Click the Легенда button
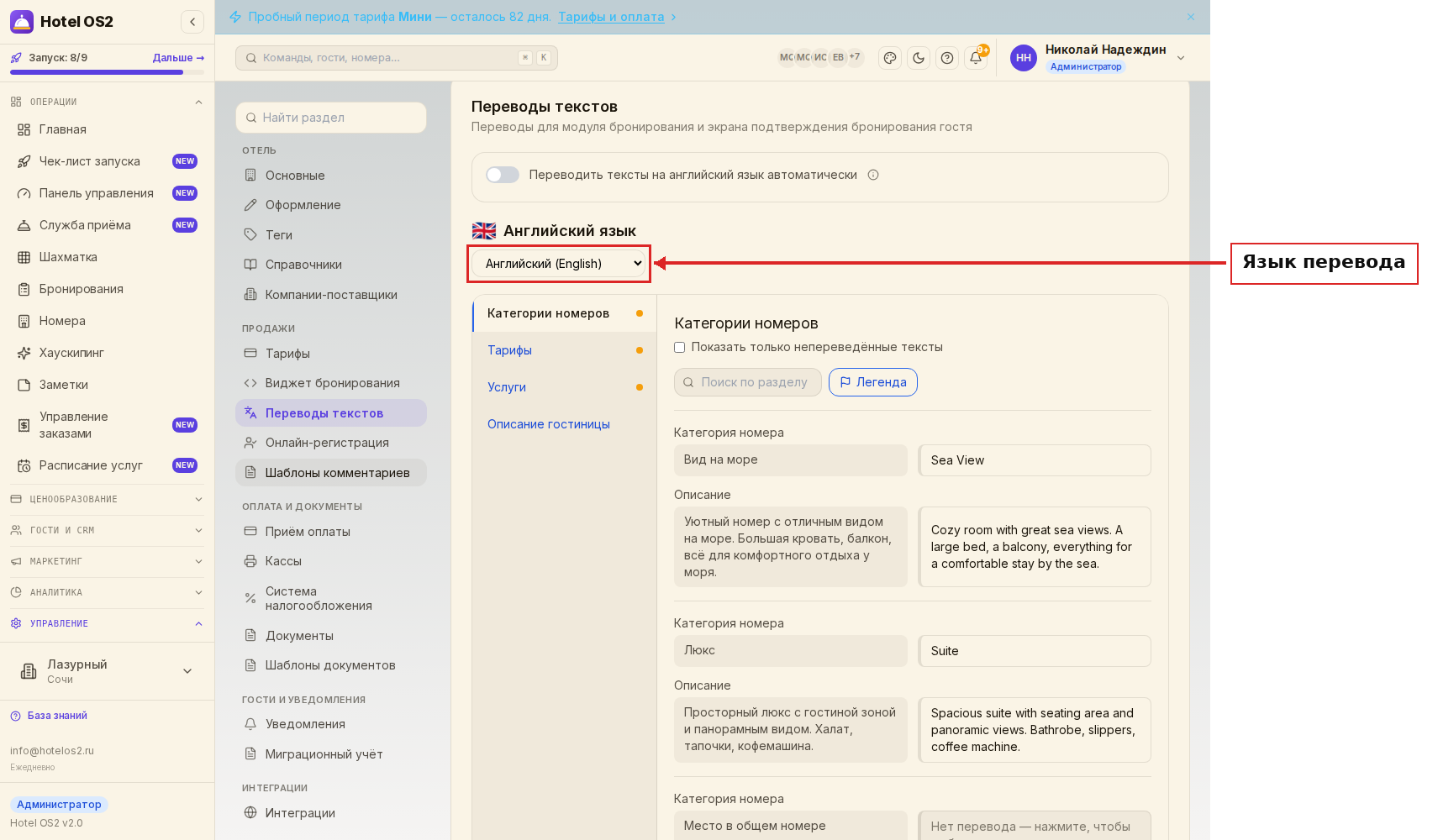The width and height of the screenshot is (1438, 840). tap(873, 382)
